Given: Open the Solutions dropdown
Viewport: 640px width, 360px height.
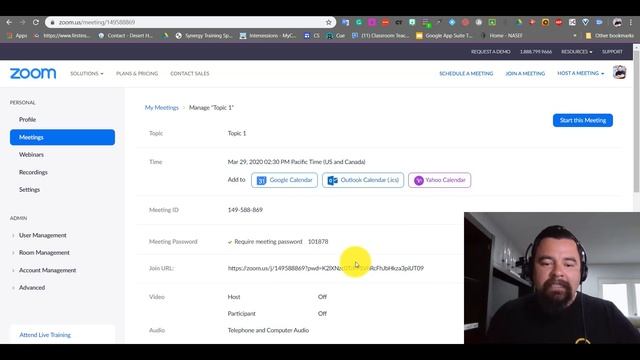Looking at the screenshot, I should click(x=87, y=73).
